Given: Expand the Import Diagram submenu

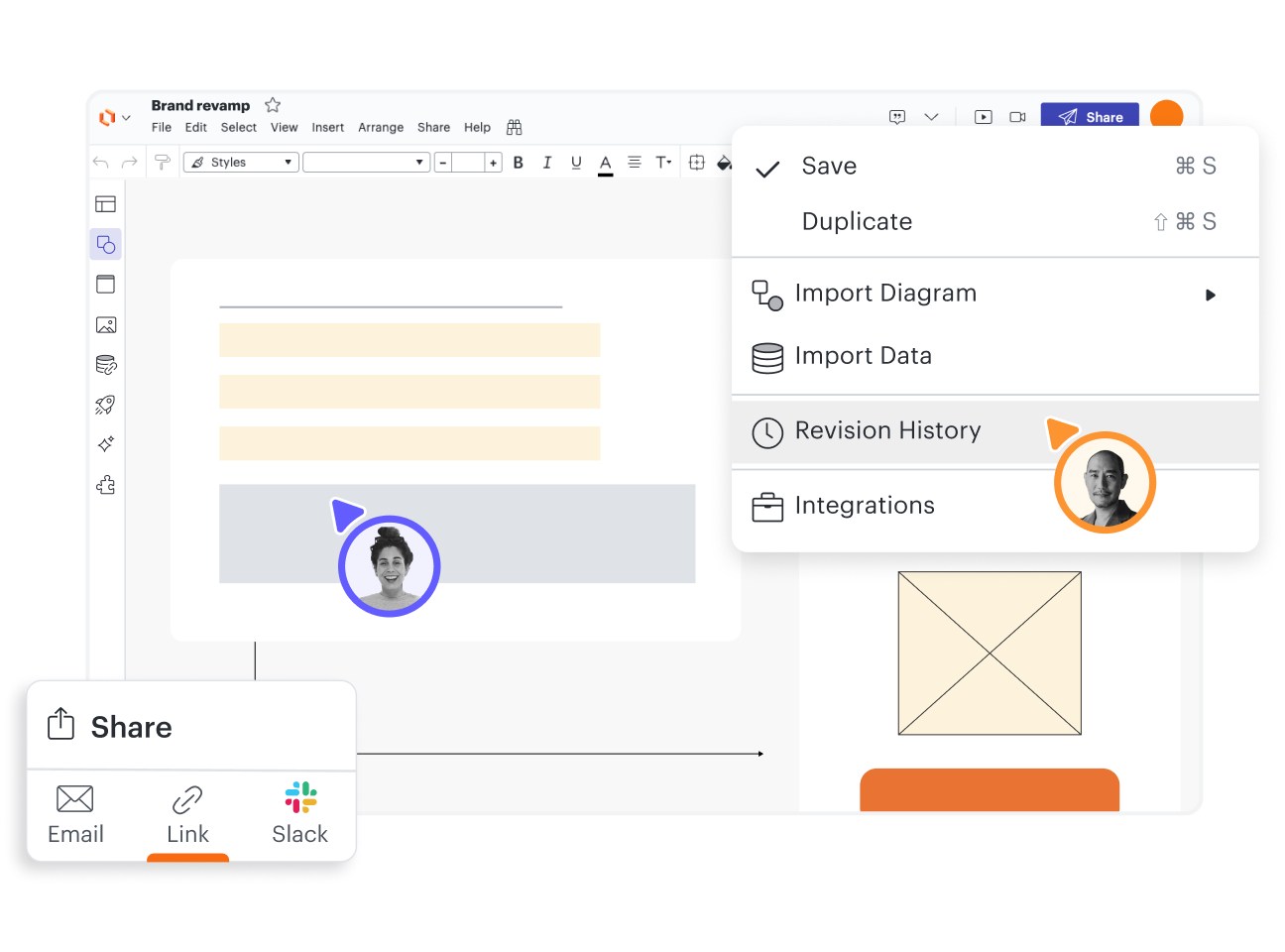Looking at the screenshot, I should click(1210, 295).
